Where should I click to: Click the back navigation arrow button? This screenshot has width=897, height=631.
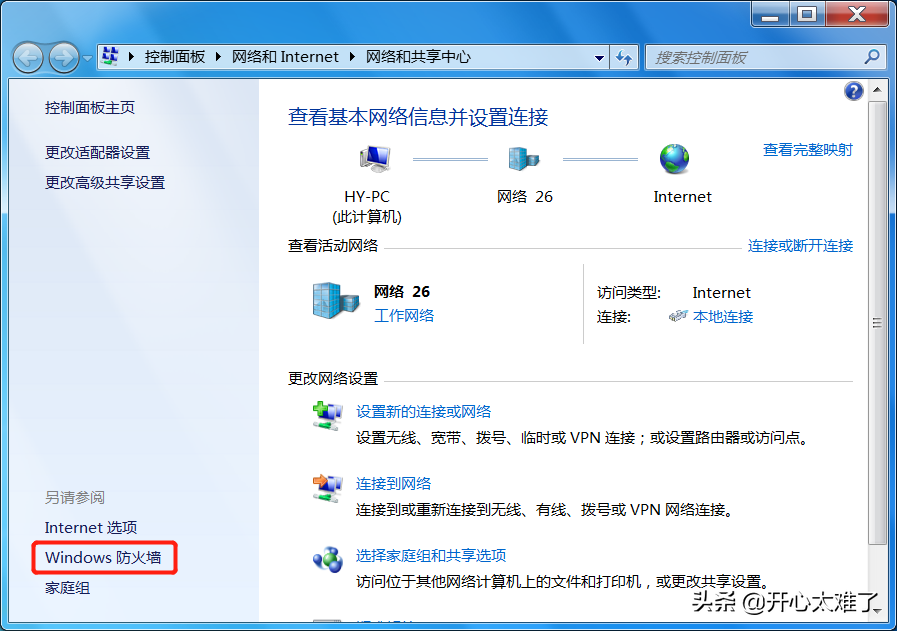click(x=28, y=57)
